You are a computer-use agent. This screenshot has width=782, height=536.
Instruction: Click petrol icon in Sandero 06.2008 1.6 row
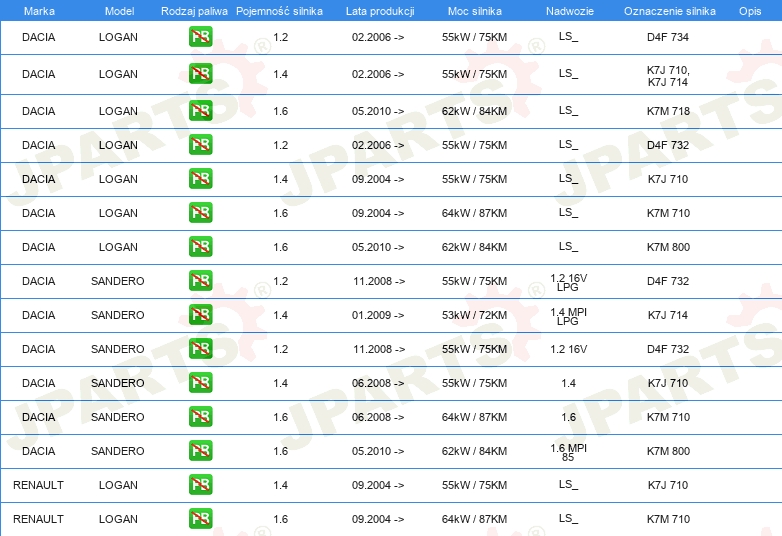[x=200, y=417]
